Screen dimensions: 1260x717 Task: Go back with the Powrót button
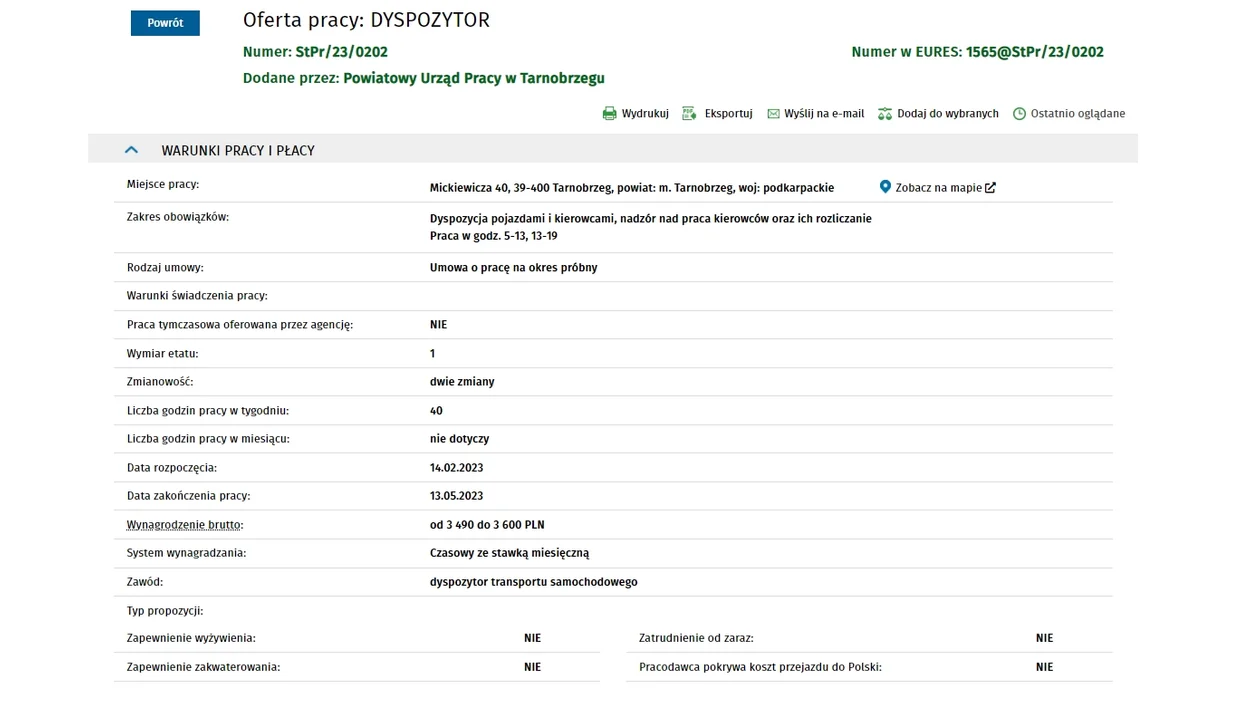point(165,23)
